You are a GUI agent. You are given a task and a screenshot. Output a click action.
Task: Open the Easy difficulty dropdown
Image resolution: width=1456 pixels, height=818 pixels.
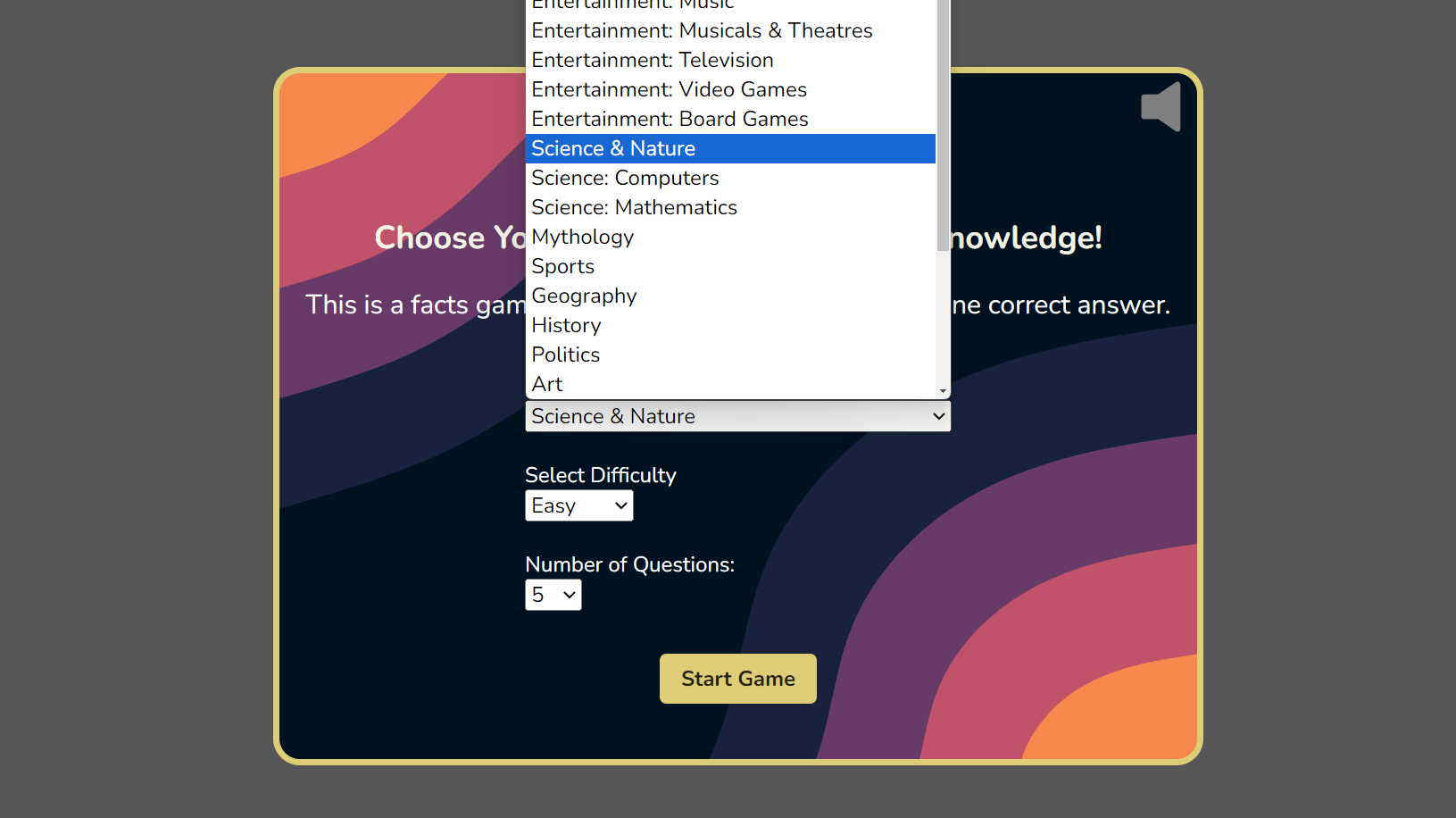tap(578, 505)
